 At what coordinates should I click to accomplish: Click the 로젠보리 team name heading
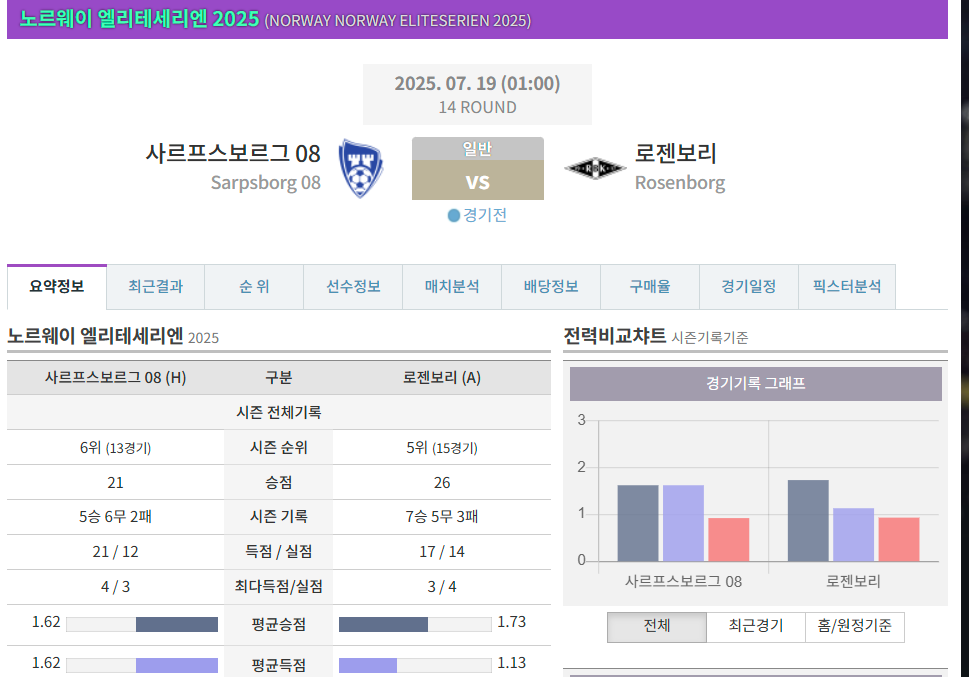coord(675,153)
